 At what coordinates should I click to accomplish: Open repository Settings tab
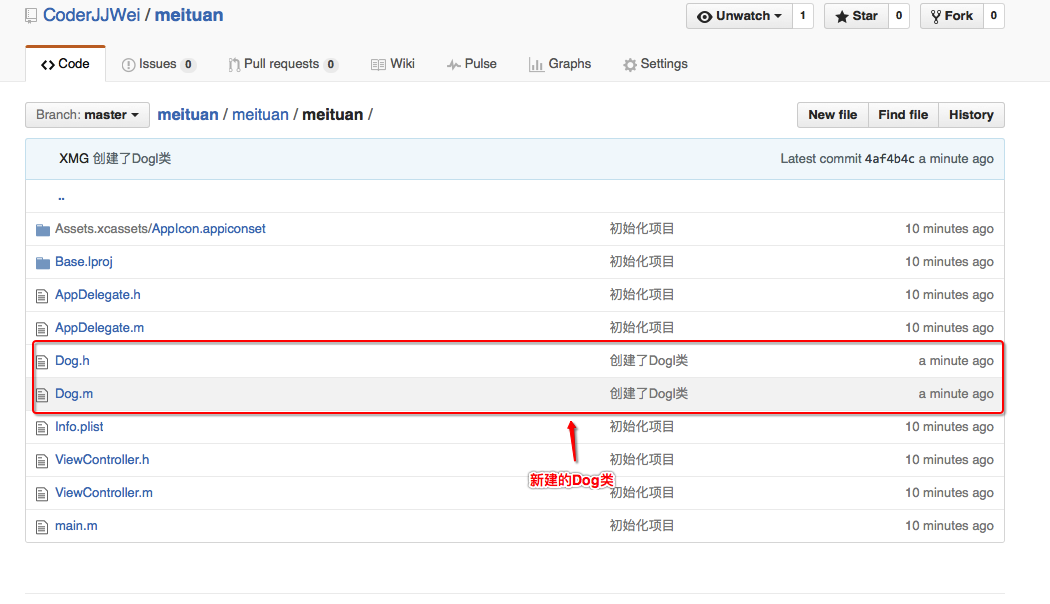click(656, 64)
